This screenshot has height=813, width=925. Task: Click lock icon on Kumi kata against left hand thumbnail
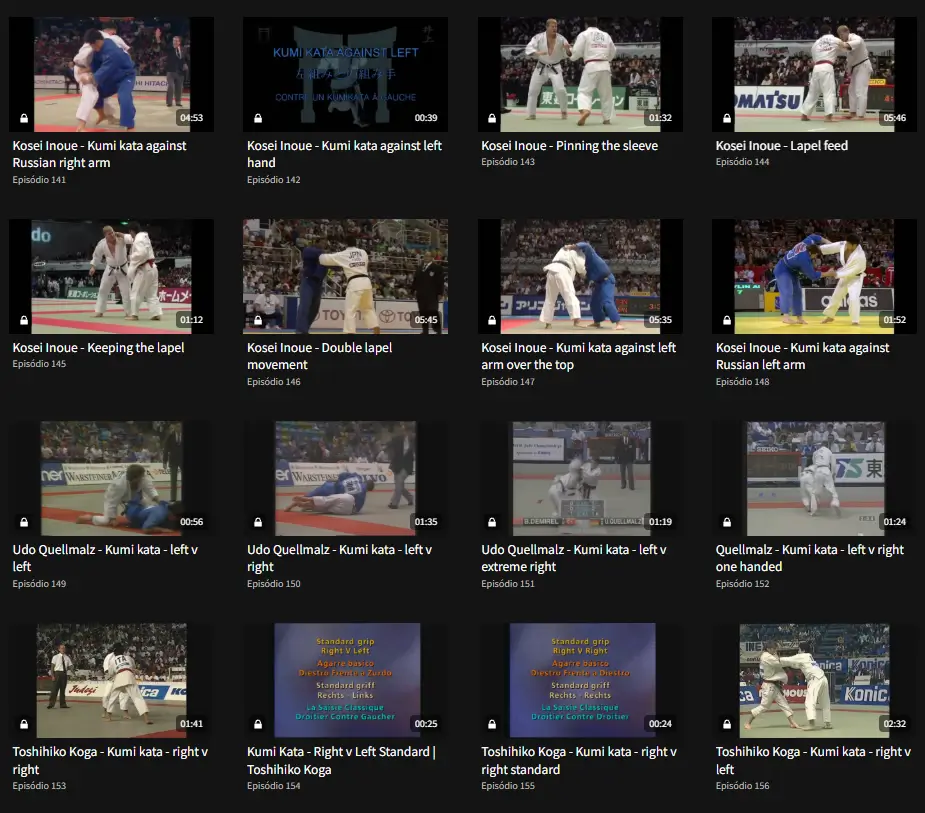click(x=258, y=118)
